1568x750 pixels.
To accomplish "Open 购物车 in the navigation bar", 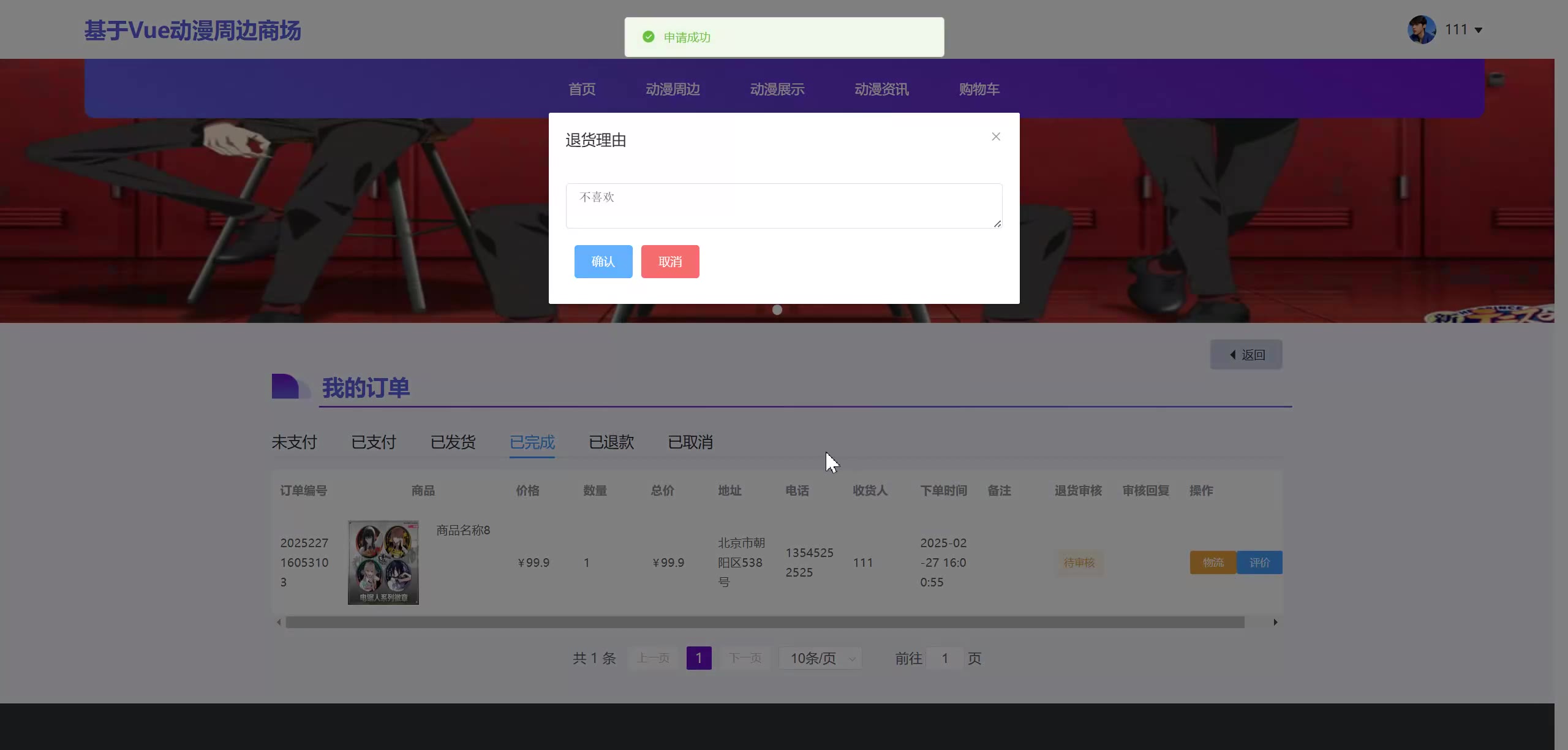I will (979, 89).
